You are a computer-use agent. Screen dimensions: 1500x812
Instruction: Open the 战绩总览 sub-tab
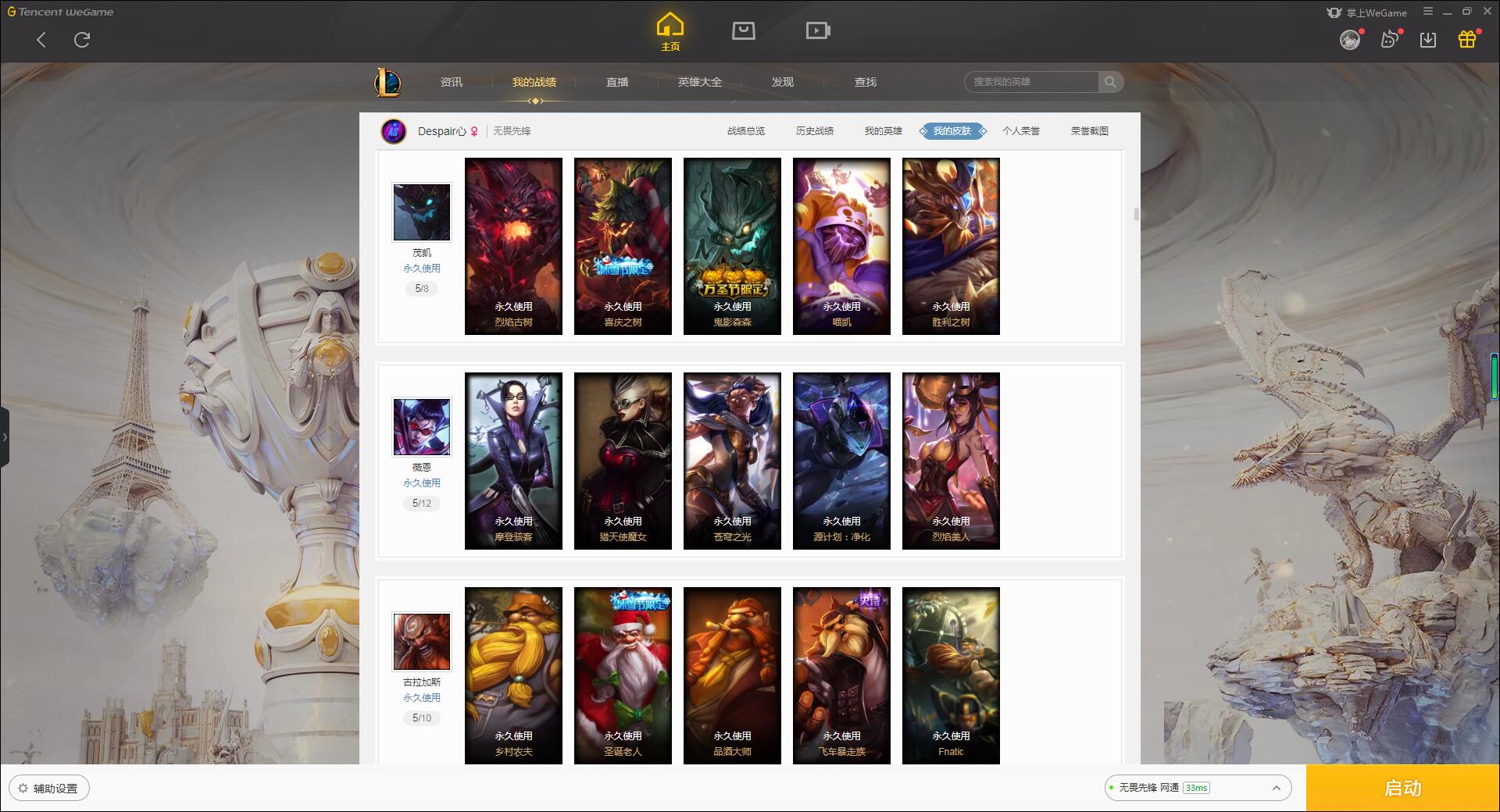746,131
